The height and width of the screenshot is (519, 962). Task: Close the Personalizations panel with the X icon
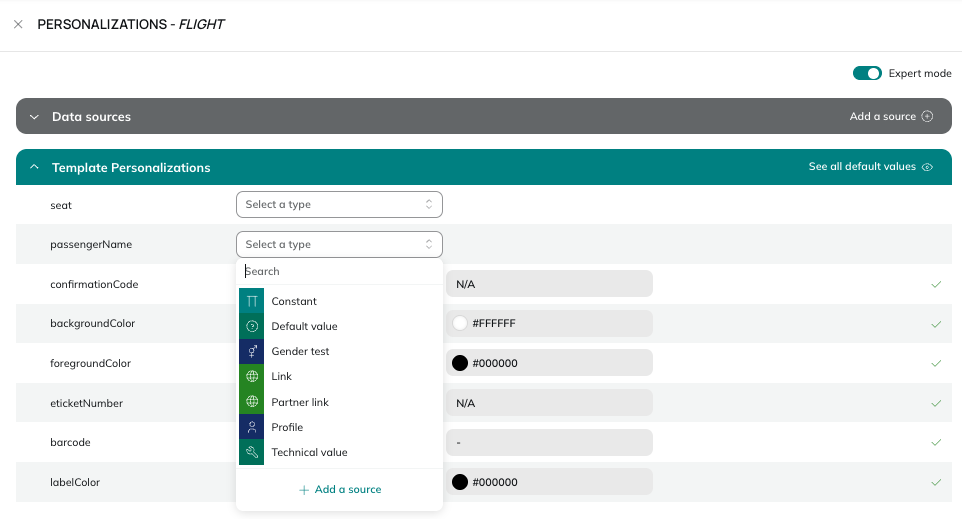18,25
